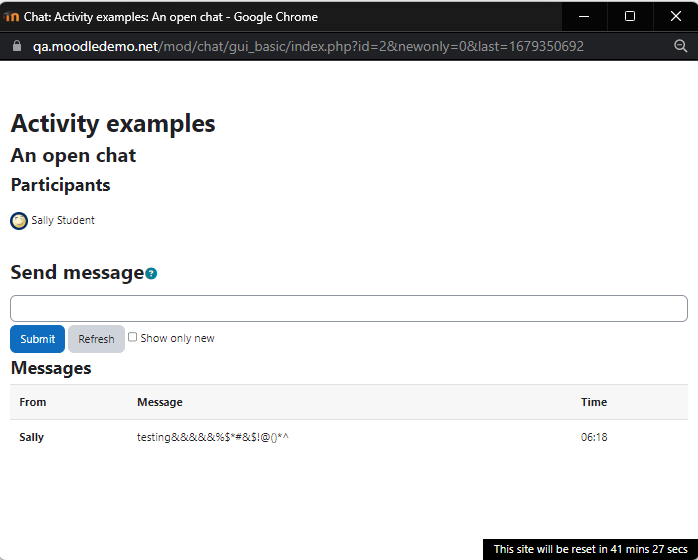698x560 pixels.
Task: Maximize the Chrome chat window
Action: point(630,16)
